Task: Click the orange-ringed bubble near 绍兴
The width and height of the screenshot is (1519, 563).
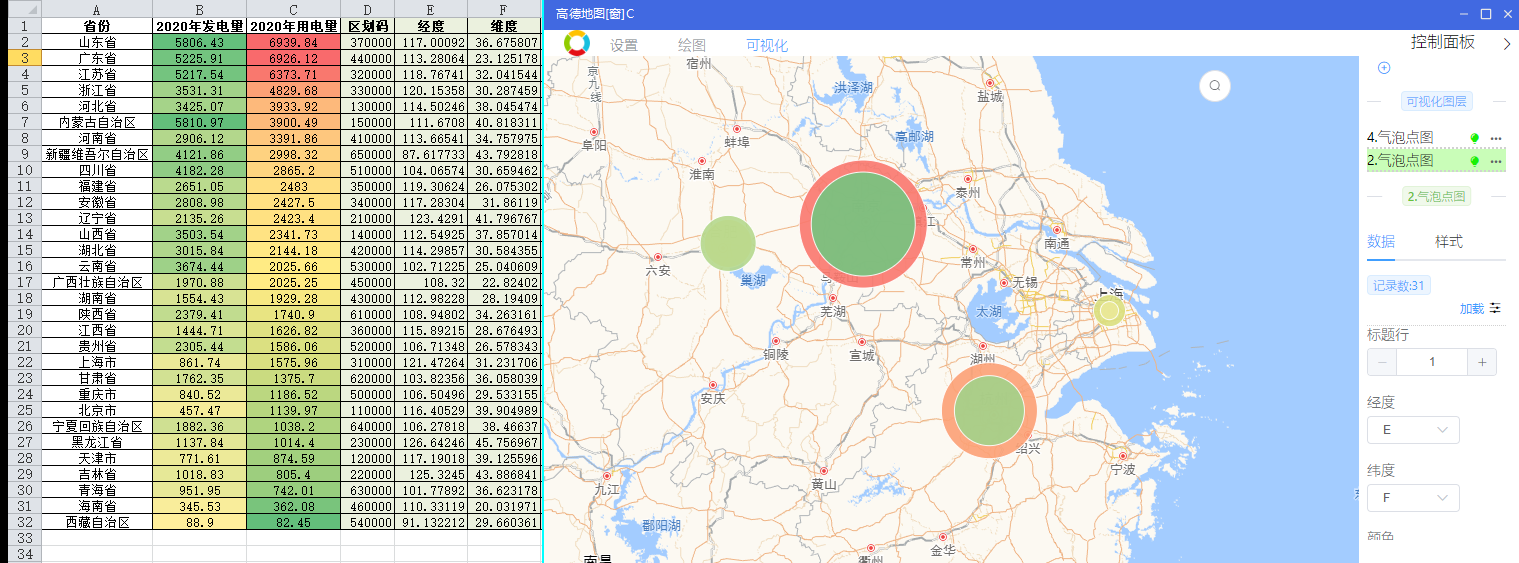Action: point(989,411)
